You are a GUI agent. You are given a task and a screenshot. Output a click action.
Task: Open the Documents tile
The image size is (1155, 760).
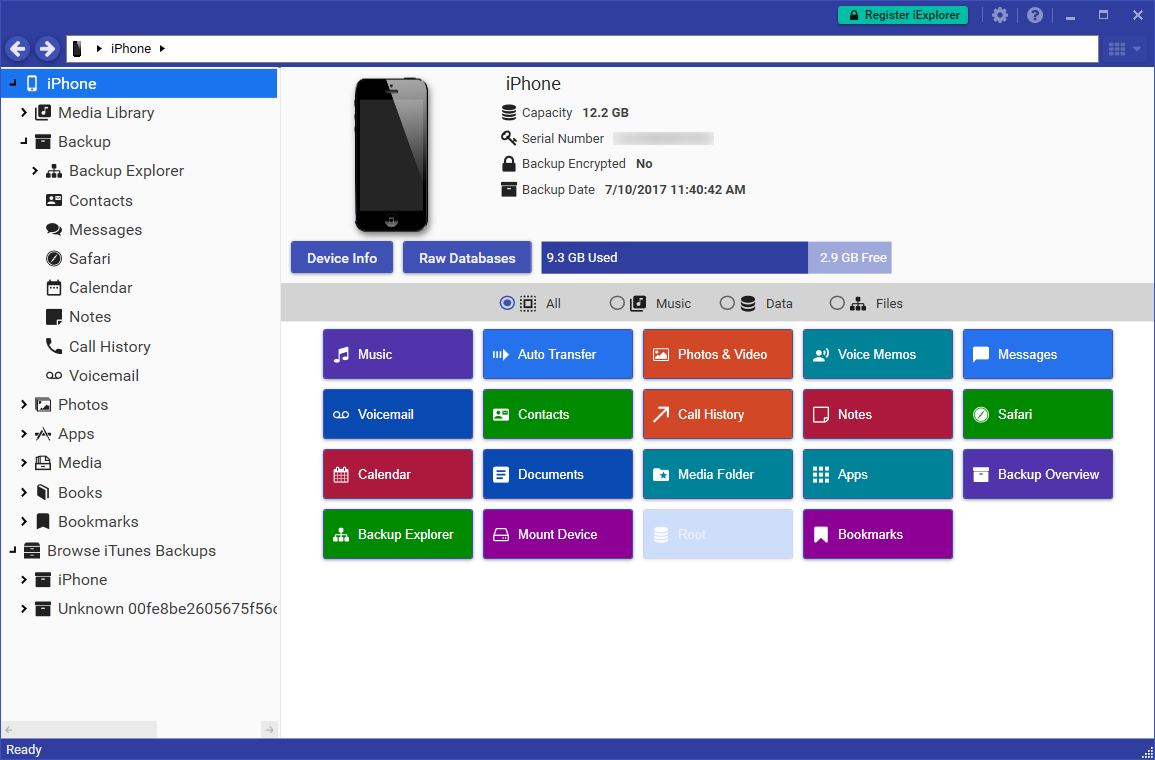558,474
